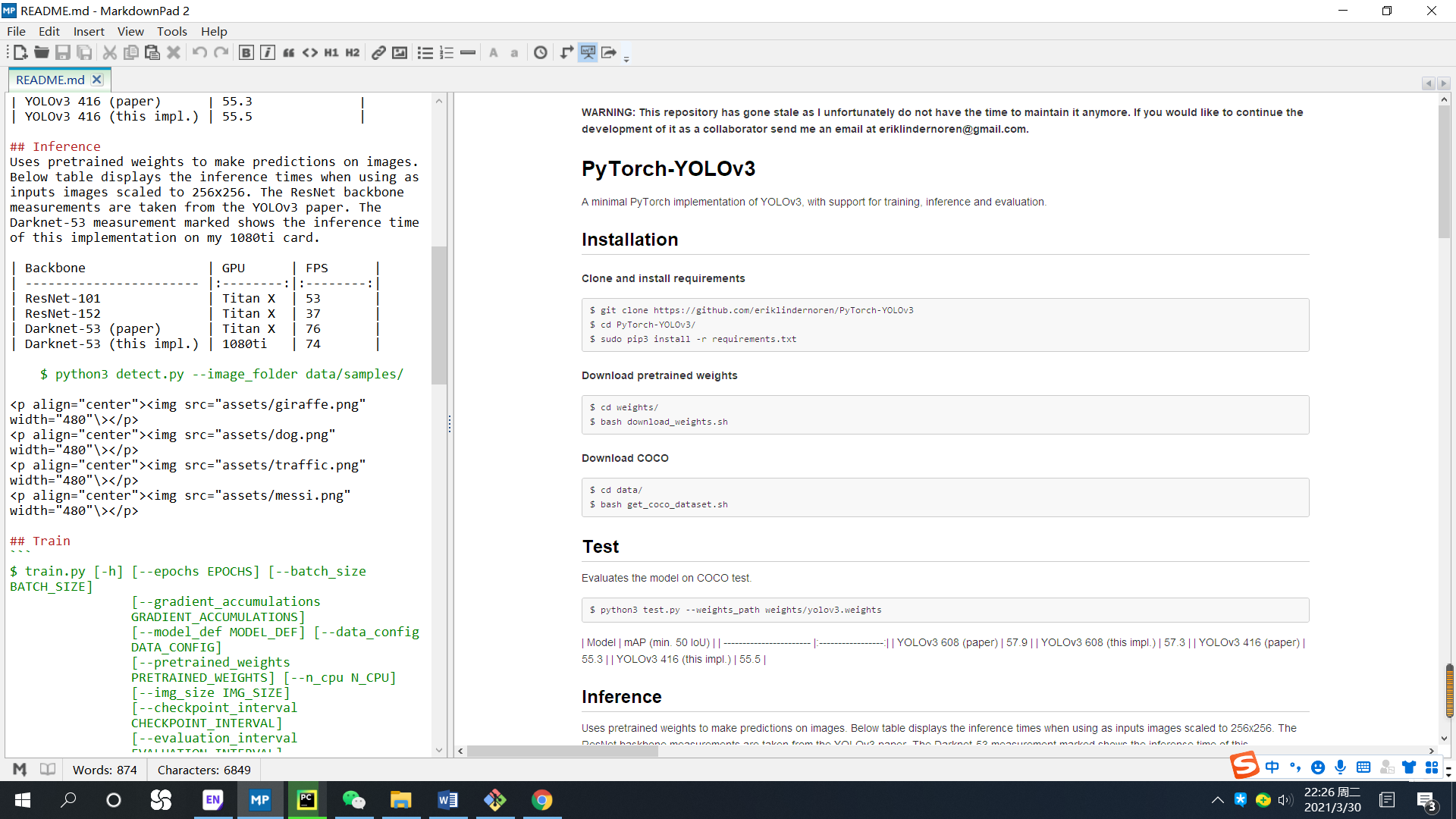
Task: Apply Heading 1 formatting
Action: (x=331, y=52)
